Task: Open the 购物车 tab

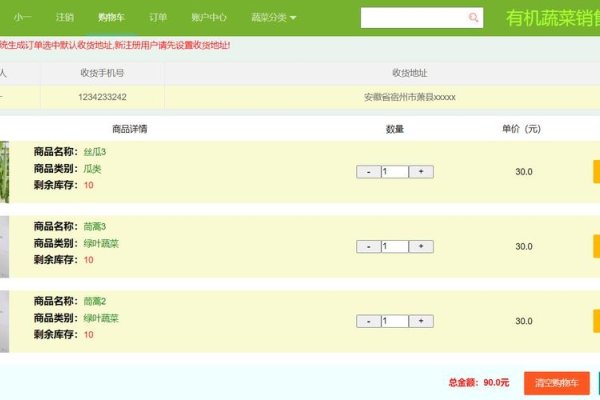Action: tap(111, 17)
